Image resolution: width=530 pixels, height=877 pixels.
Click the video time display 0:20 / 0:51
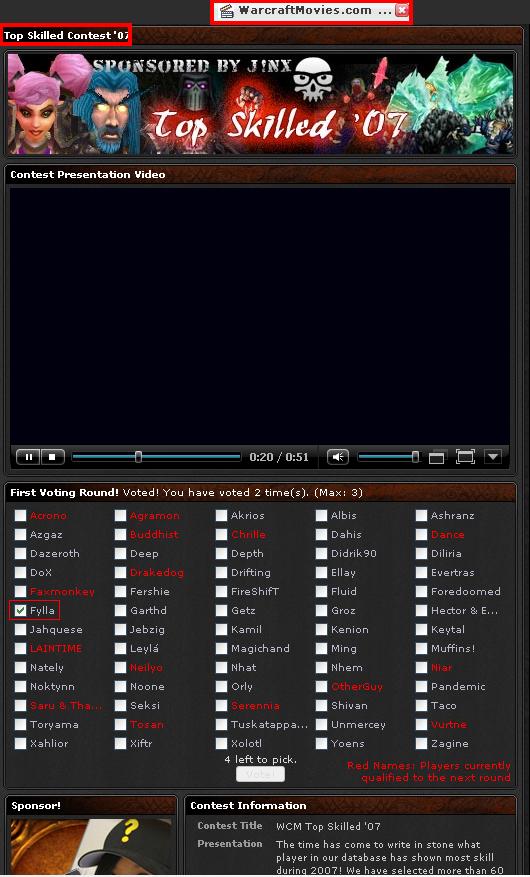click(279, 457)
